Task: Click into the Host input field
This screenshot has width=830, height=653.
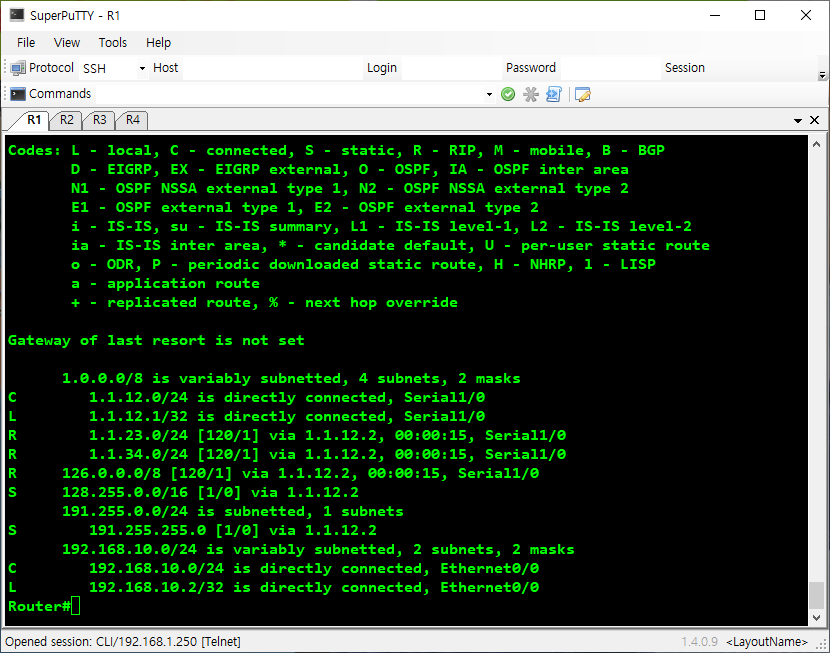Action: pos(273,68)
